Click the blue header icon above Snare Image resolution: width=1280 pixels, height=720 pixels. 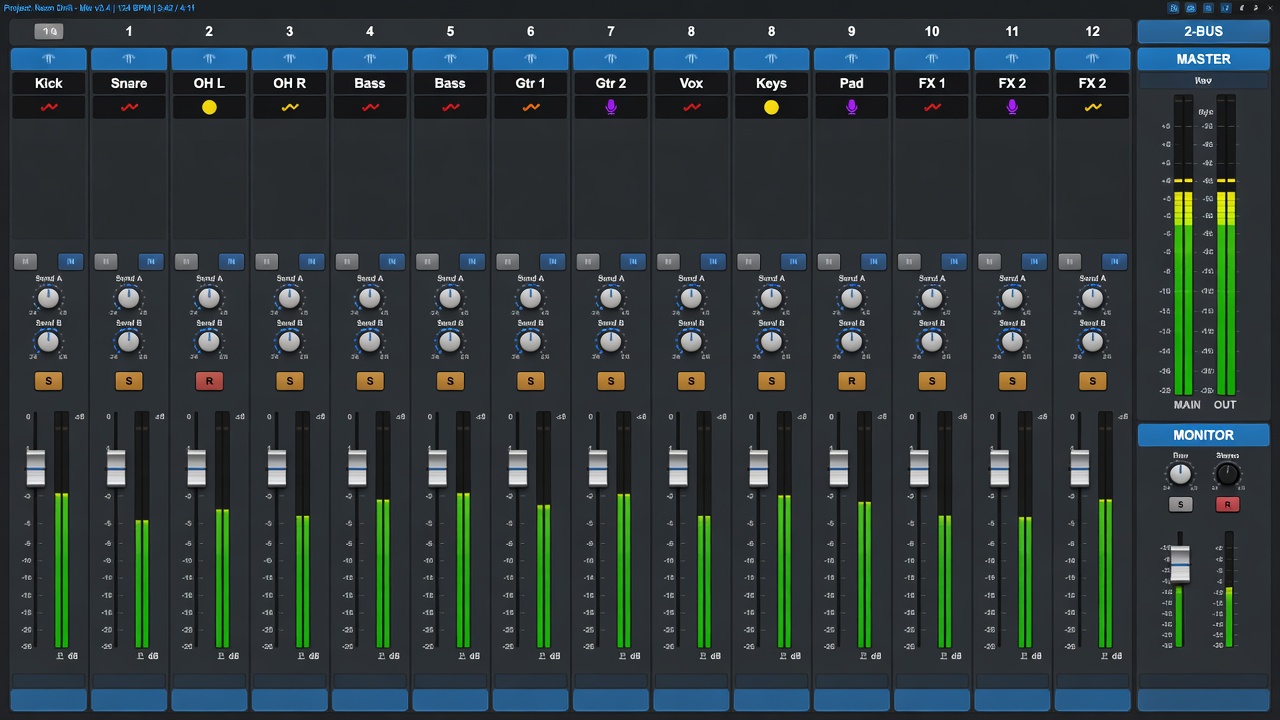pos(128,59)
